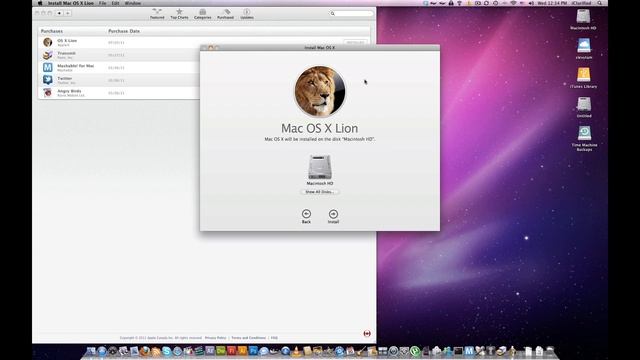
Task: Select the "Transmit" name in Purchases
Action: coord(66,53)
